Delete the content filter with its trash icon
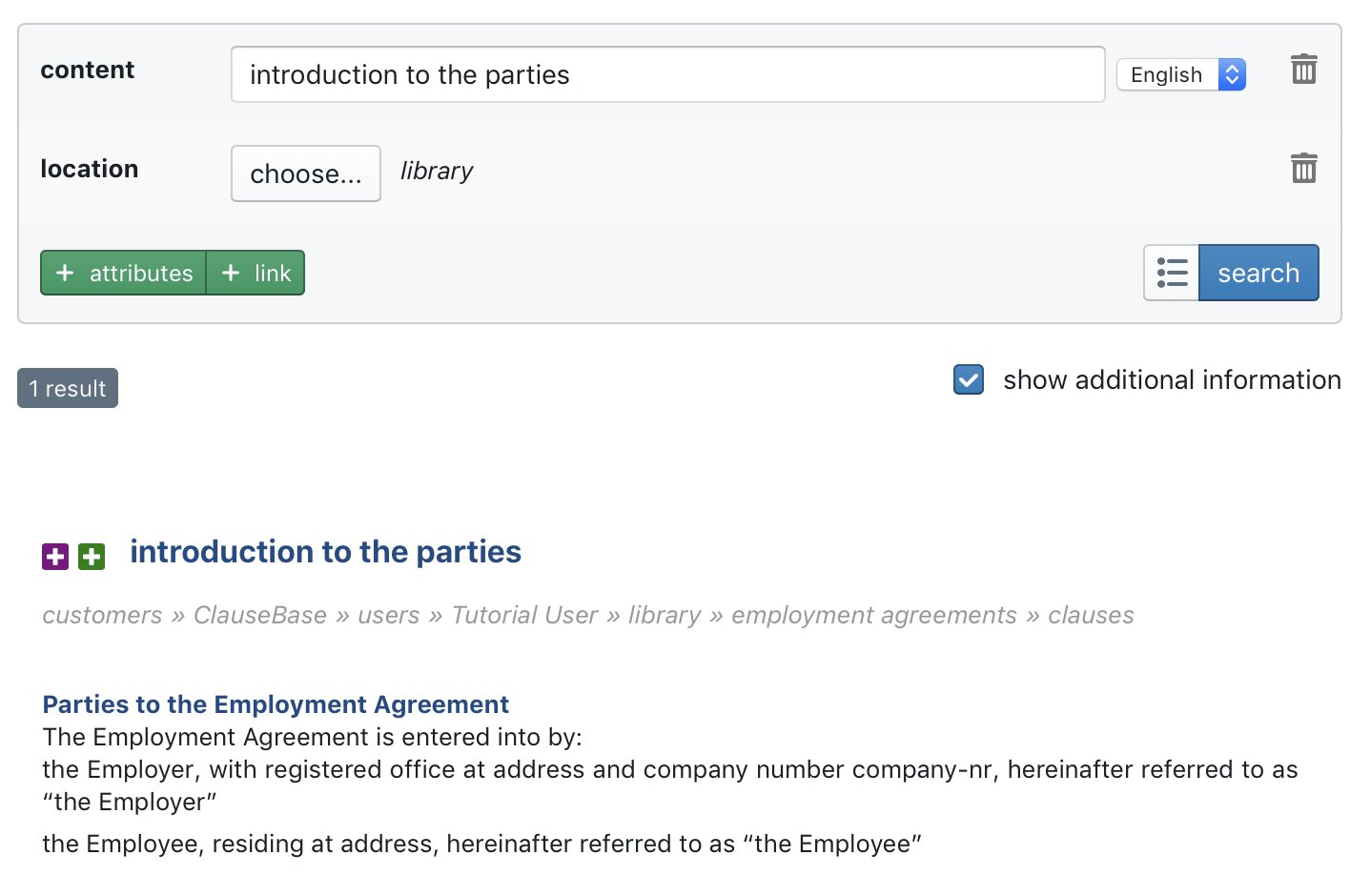 (1303, 70)
